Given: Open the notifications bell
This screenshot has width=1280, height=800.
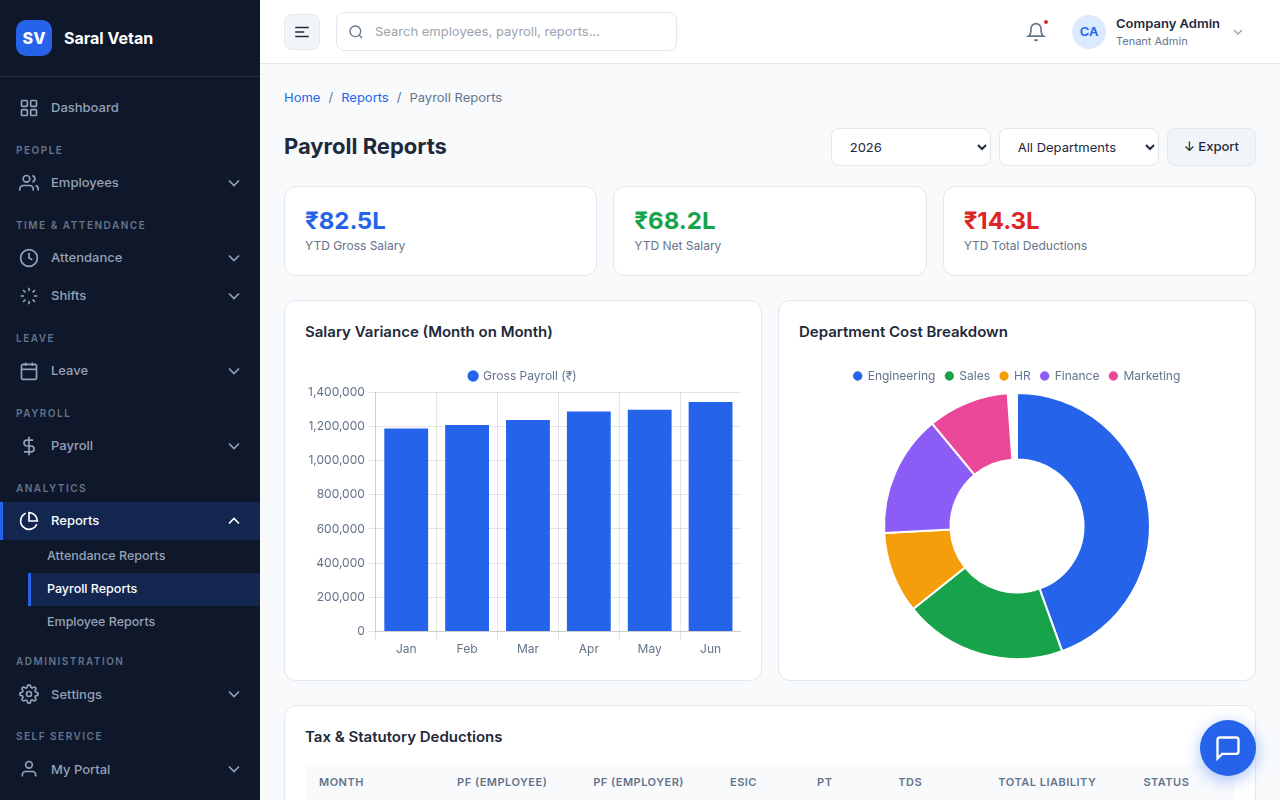Looking at the screenshot, I should point(1036,32).
